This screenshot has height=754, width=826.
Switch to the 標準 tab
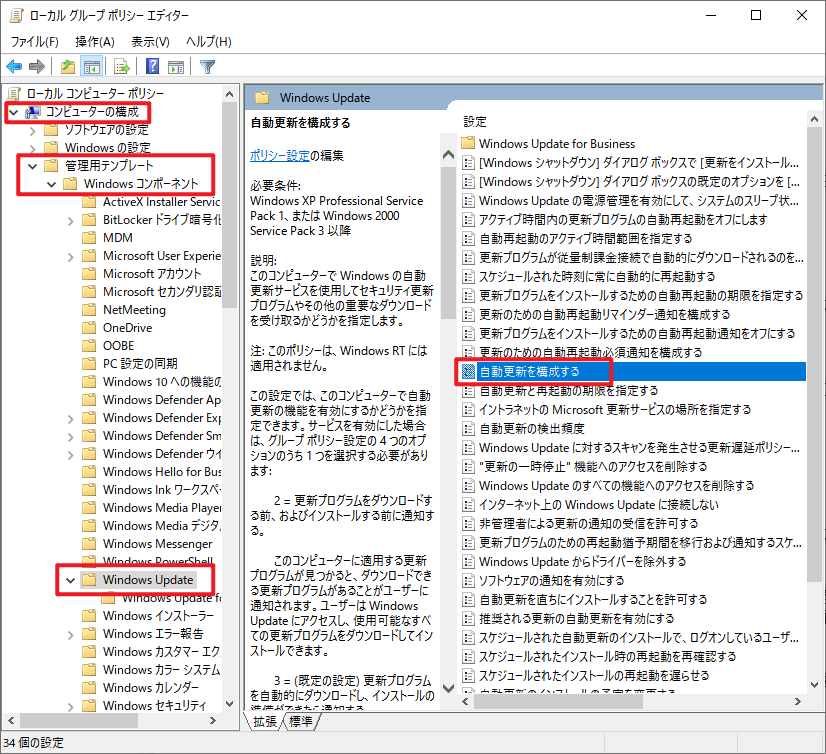pos(301,721)
